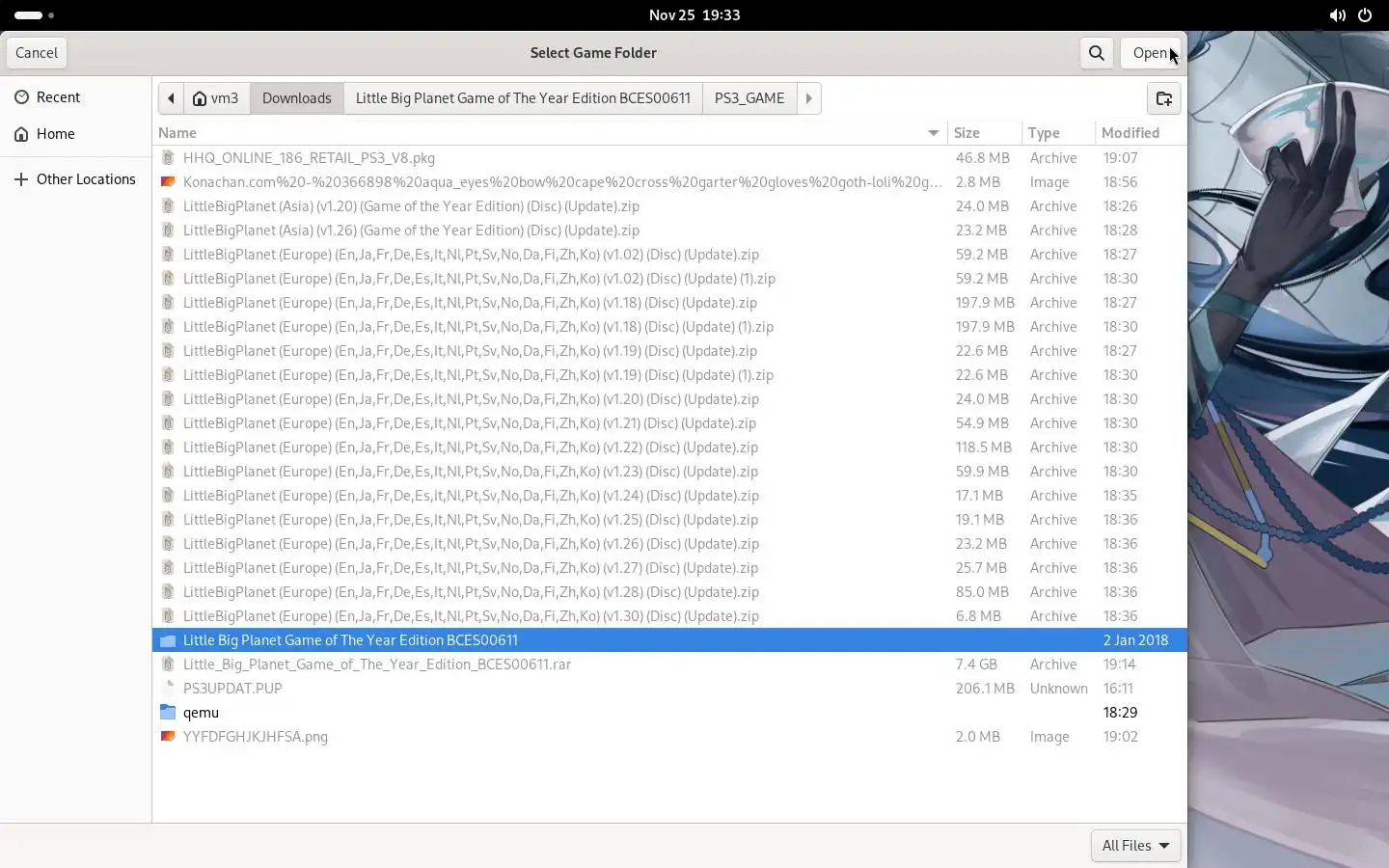This screenshot has height=868, width=1389.
Task: Click Europe v1.22 (Disc) (Update).zip name
Action: (471, 448)
